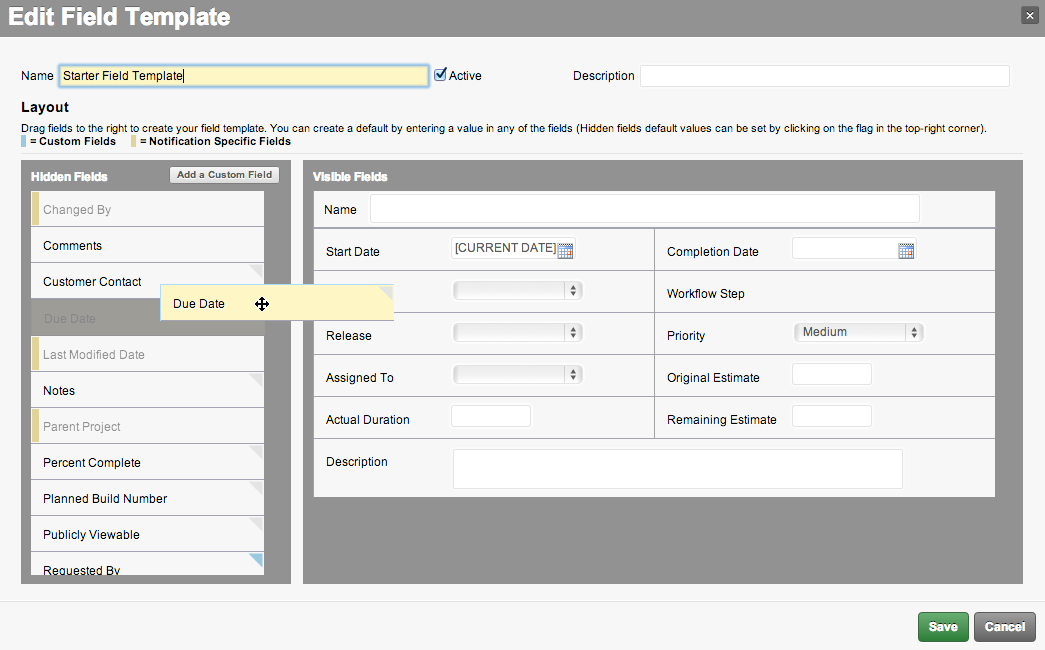Click the Add a Custom Field button
The height and width of the screenshot is (650, 1045).
click(225, 175)
